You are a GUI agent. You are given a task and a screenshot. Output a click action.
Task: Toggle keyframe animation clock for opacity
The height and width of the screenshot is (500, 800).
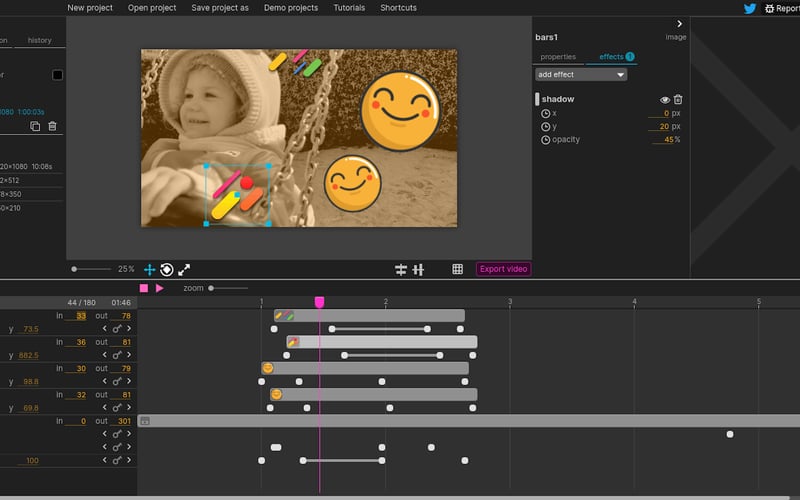pos(545,140)
